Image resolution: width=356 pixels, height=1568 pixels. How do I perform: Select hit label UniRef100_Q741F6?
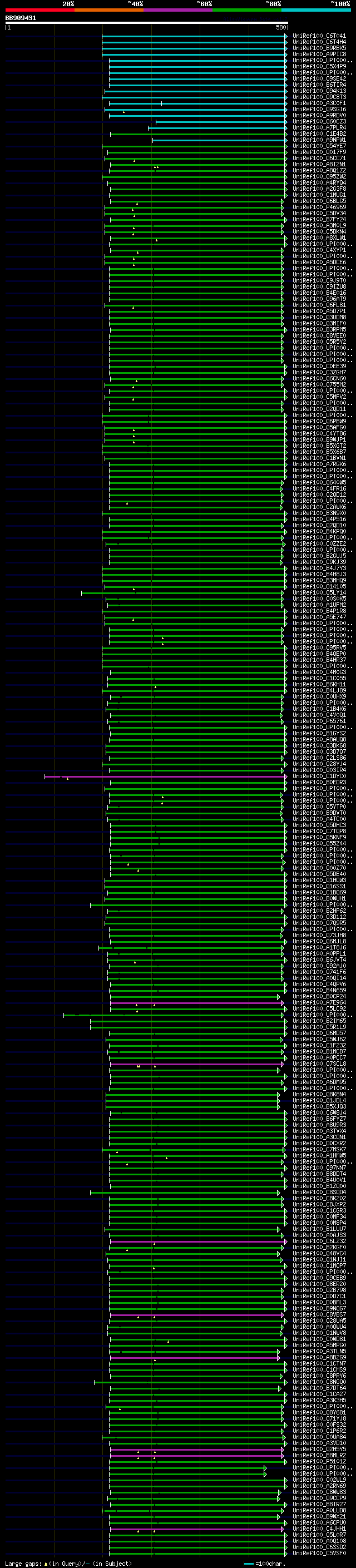[x=319, y=972]
